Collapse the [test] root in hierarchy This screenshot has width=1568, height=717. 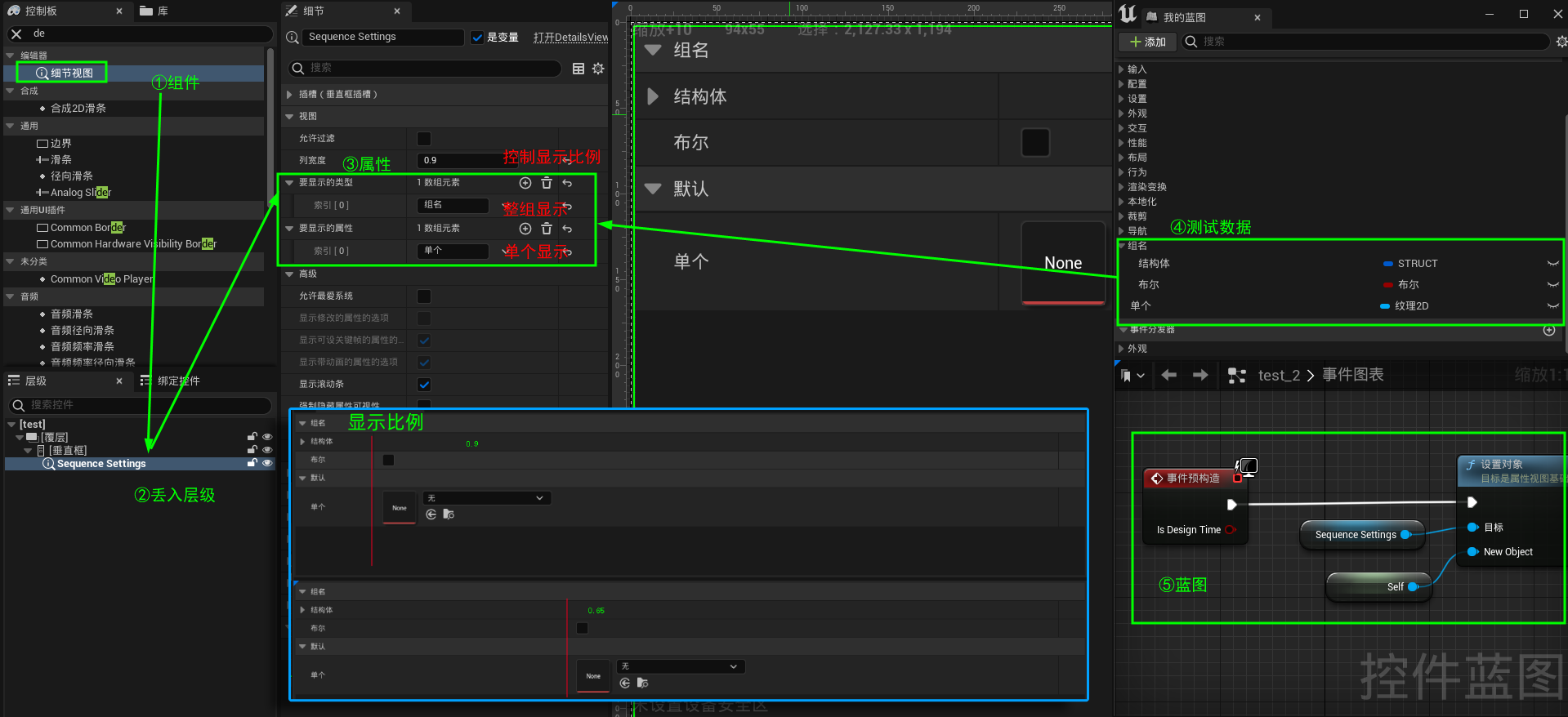tap(11, 425)
